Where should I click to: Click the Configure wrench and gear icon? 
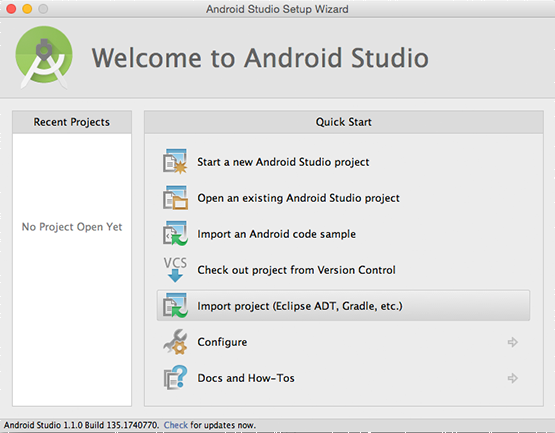175,342
